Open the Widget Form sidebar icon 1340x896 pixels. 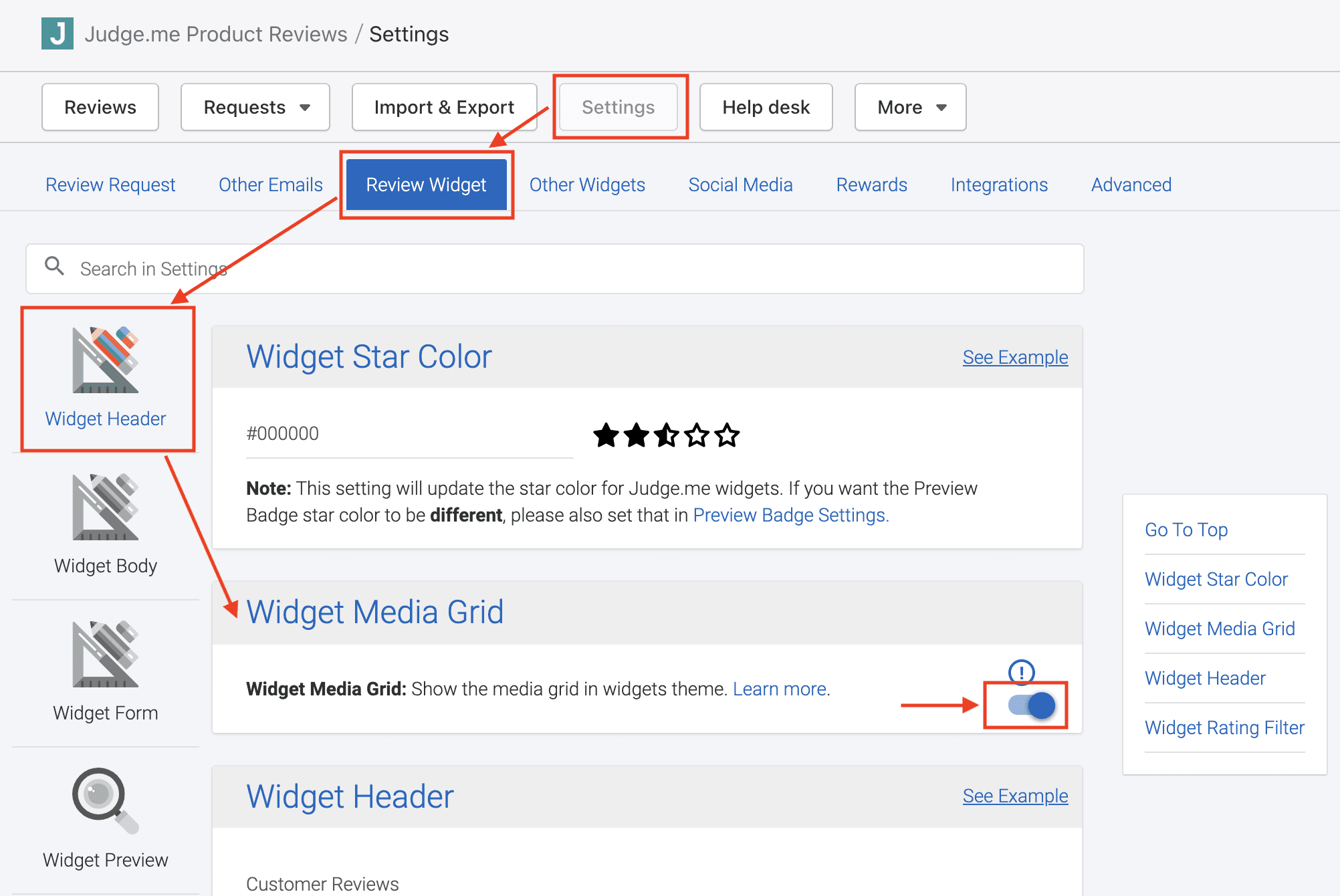[106, 655]
